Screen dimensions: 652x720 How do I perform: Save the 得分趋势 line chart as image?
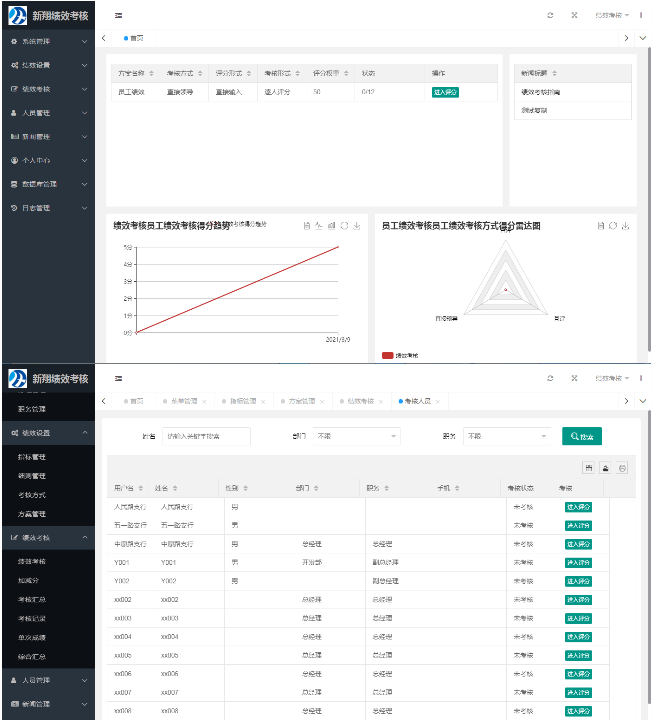[357, 226]
